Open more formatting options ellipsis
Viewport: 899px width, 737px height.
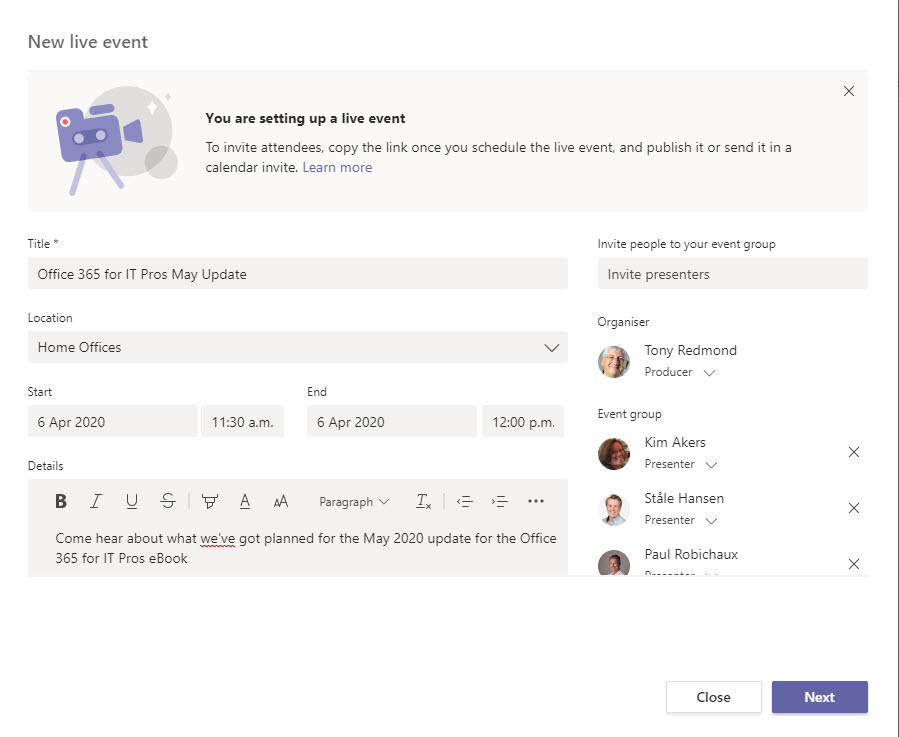pos(536,501)
